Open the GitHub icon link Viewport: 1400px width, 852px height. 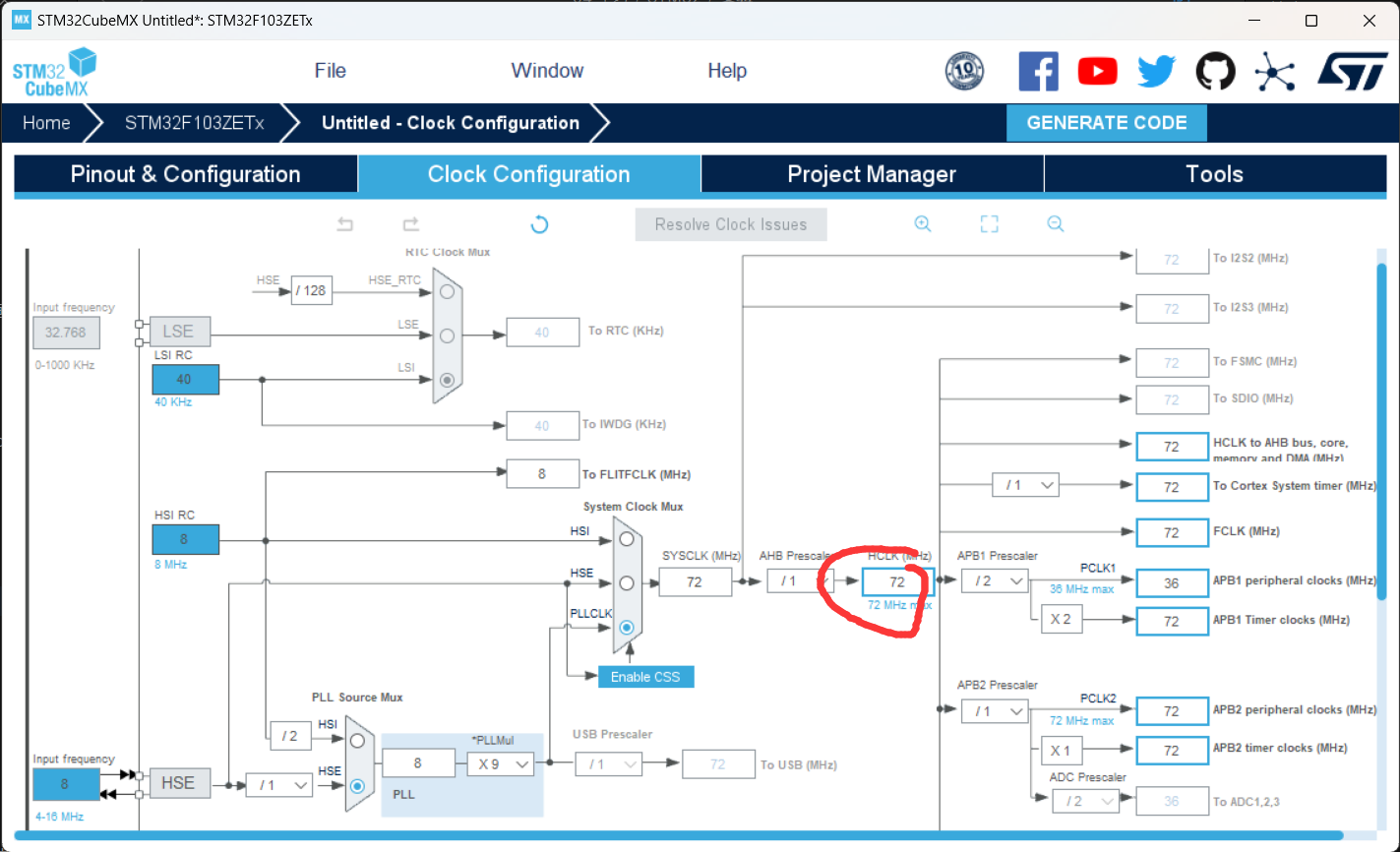click(1215, 71)
